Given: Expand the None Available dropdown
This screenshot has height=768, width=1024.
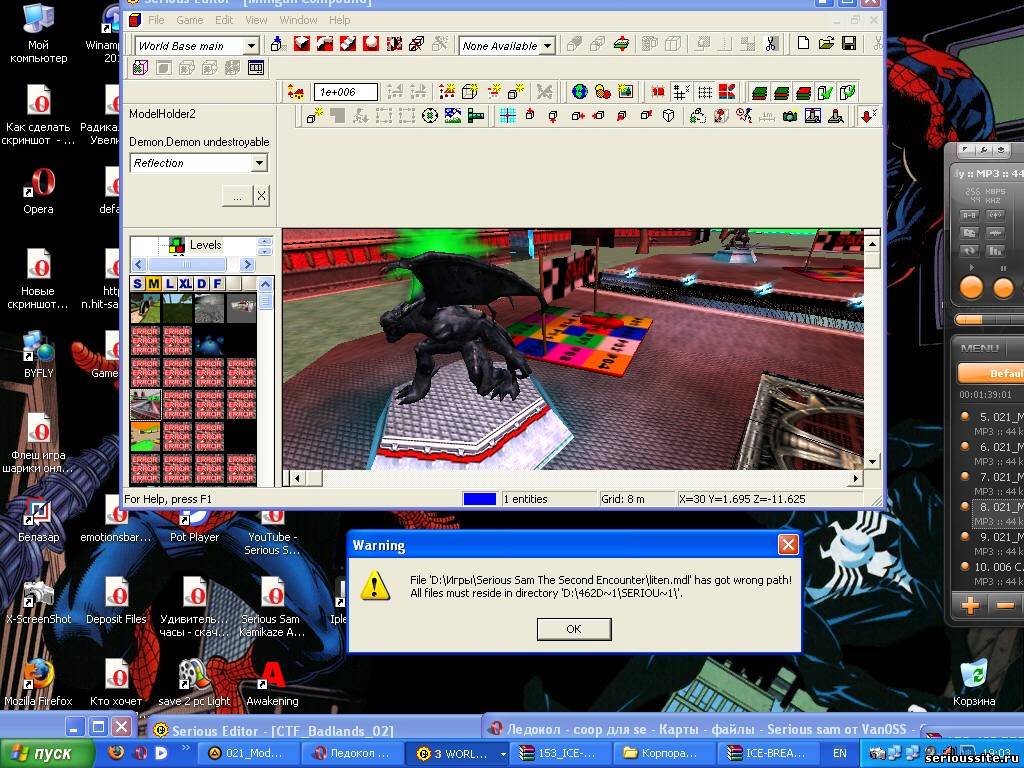Looking at the screenshot, I should [x=548, y=46].
